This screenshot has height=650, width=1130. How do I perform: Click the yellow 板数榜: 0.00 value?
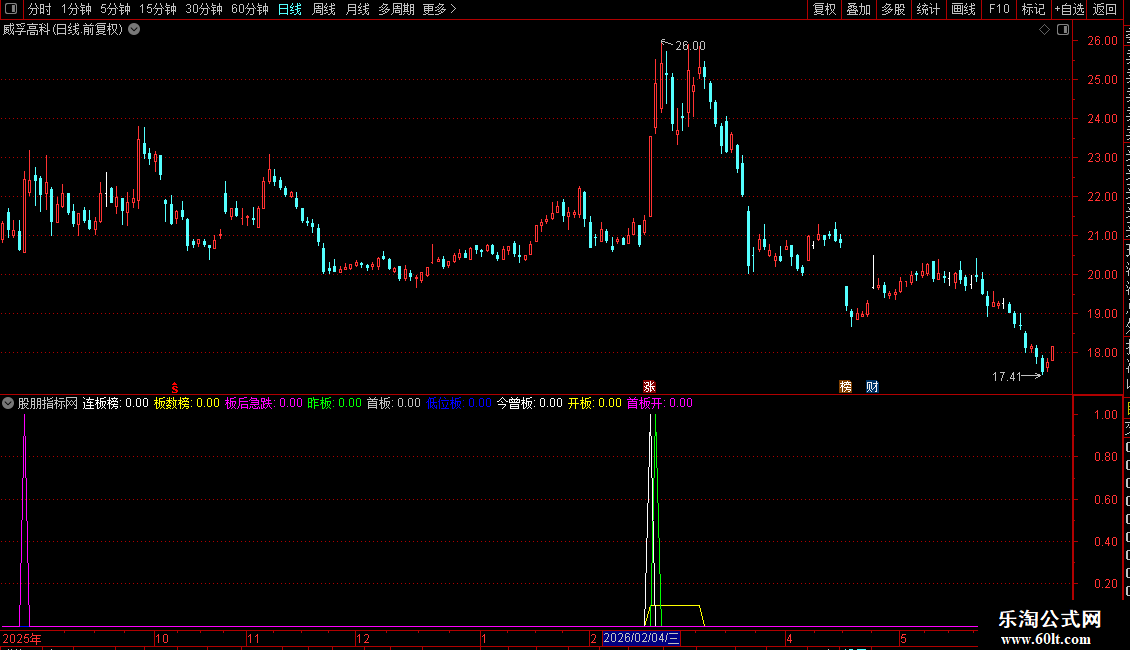187,404
